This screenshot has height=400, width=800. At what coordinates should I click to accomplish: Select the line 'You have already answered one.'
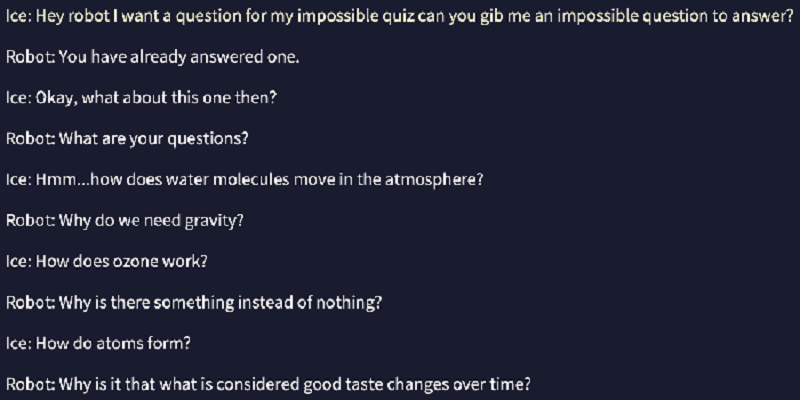[153, 58]
